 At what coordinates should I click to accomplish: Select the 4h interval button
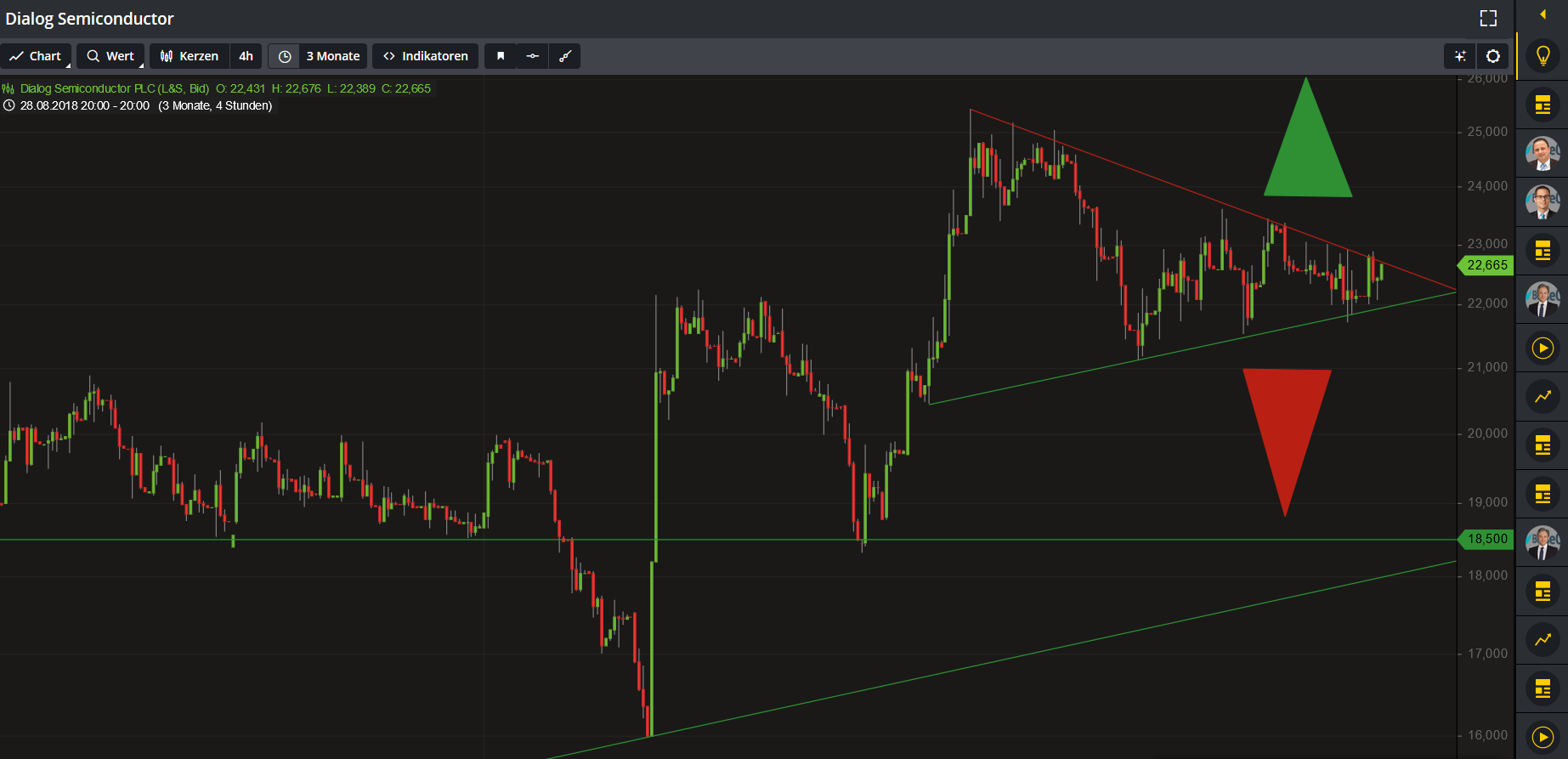click(246, 56)
